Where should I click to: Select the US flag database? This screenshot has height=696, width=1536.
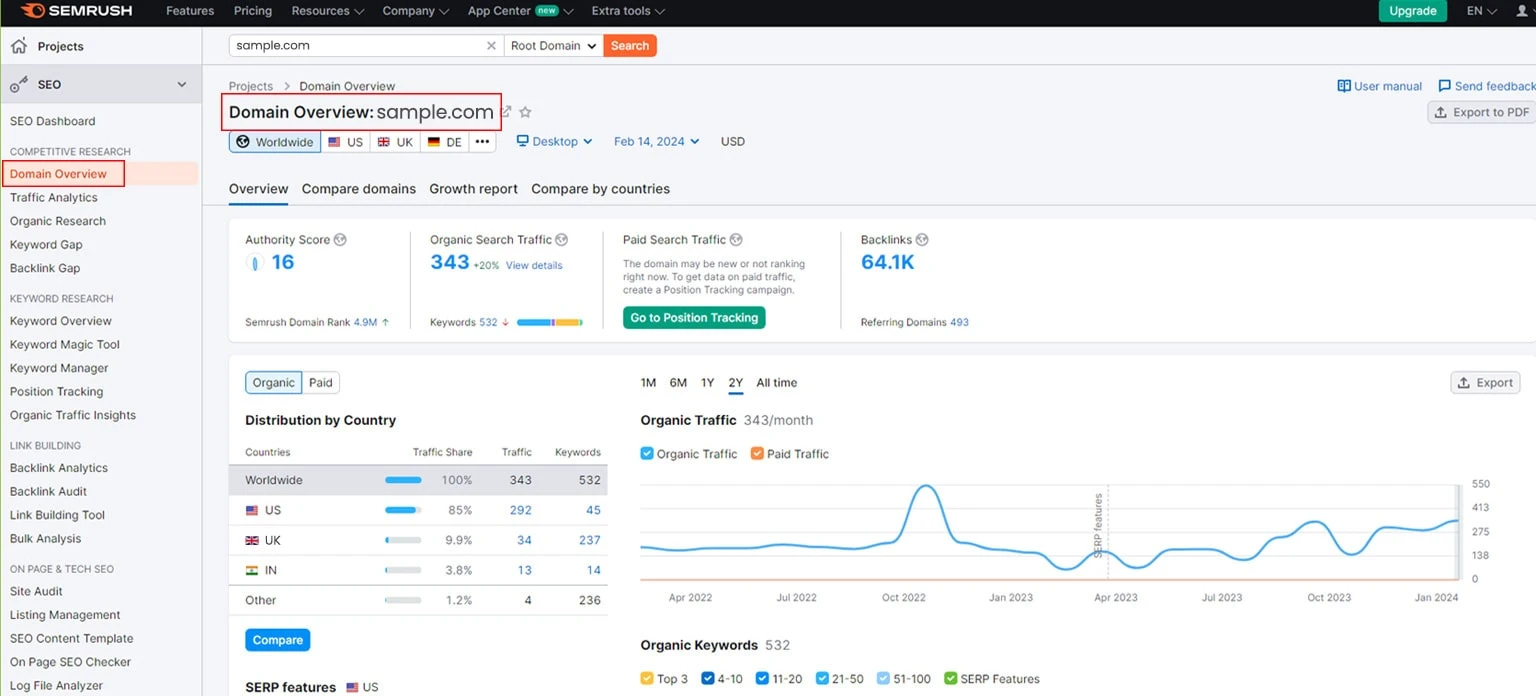pyautogui.click(x=345, y=142)
